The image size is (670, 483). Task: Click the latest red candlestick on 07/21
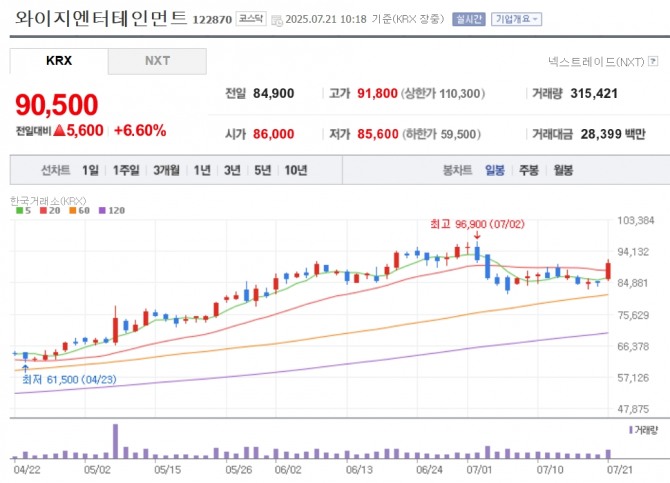coord(608,270)
